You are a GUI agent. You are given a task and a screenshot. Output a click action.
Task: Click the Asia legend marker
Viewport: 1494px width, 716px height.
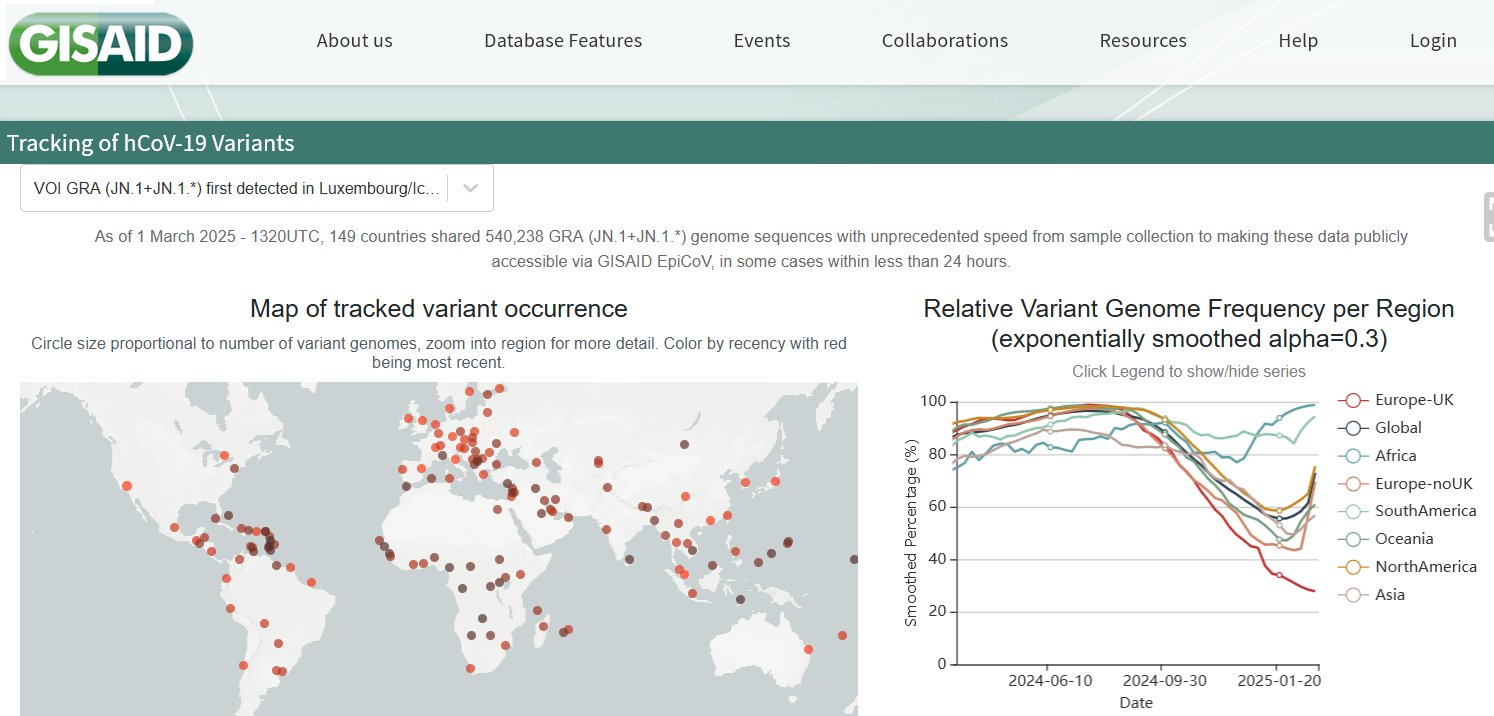pos(1353,595)
